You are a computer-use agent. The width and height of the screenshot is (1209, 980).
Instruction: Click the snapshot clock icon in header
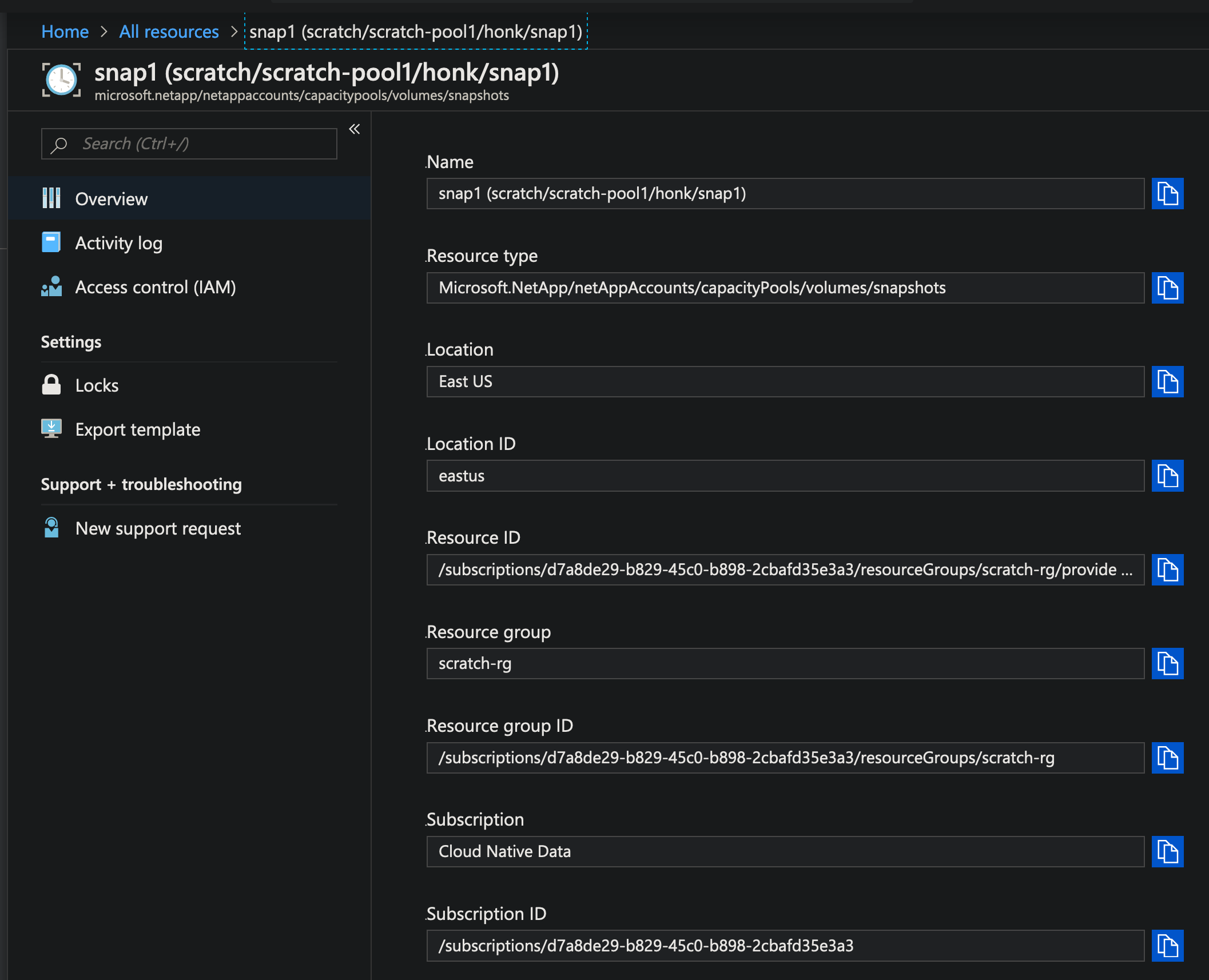[61, 80]
